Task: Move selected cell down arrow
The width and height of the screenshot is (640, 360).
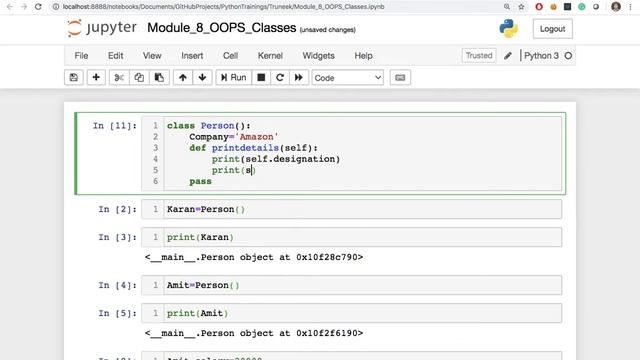Action: (x=202, y=78)
